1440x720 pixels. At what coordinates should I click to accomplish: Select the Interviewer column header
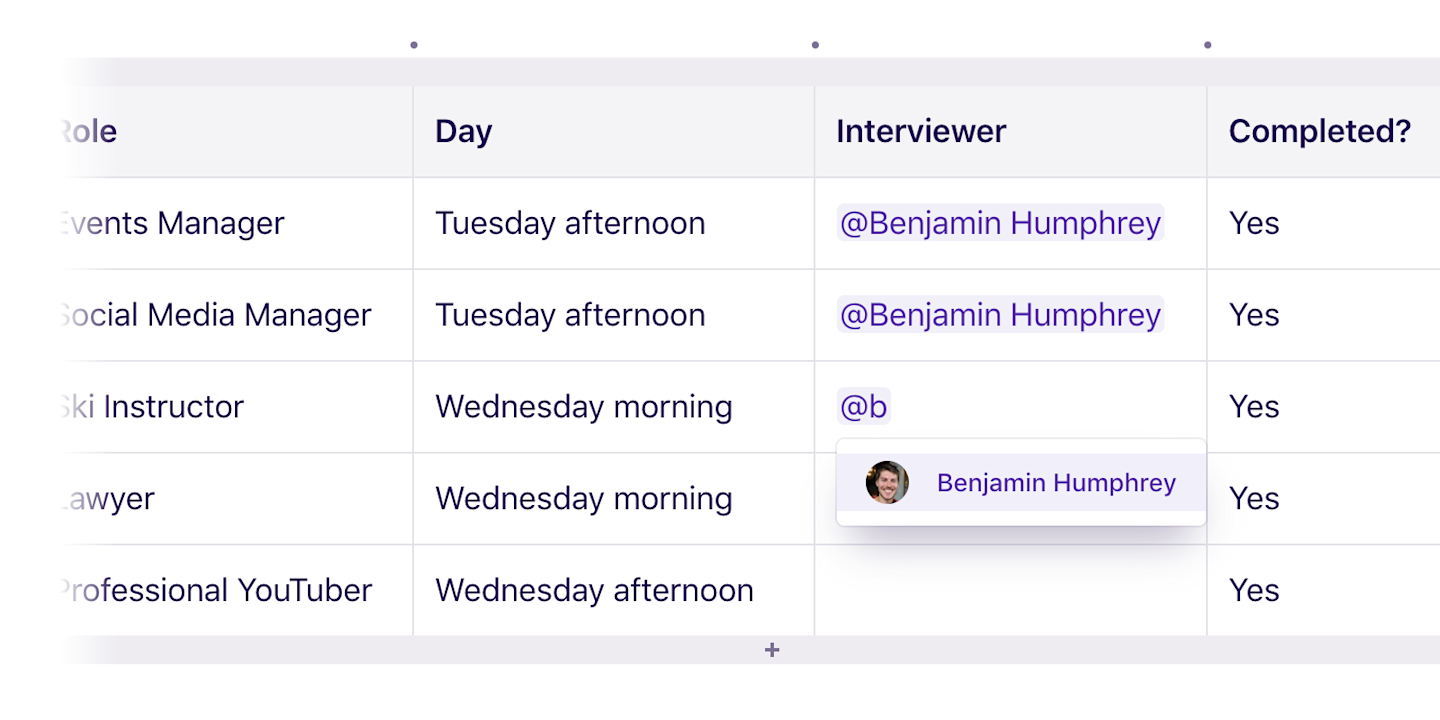point(1011,132)
